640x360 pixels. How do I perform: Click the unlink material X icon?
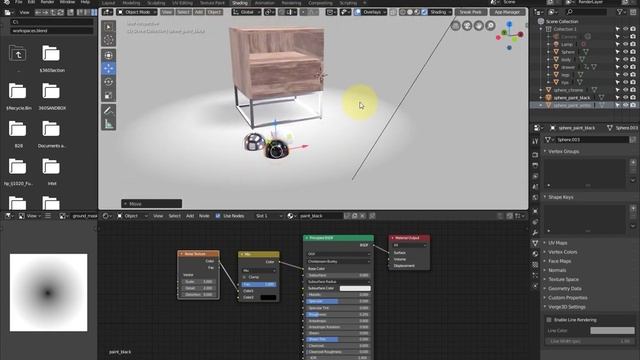(x=362, y=216)
